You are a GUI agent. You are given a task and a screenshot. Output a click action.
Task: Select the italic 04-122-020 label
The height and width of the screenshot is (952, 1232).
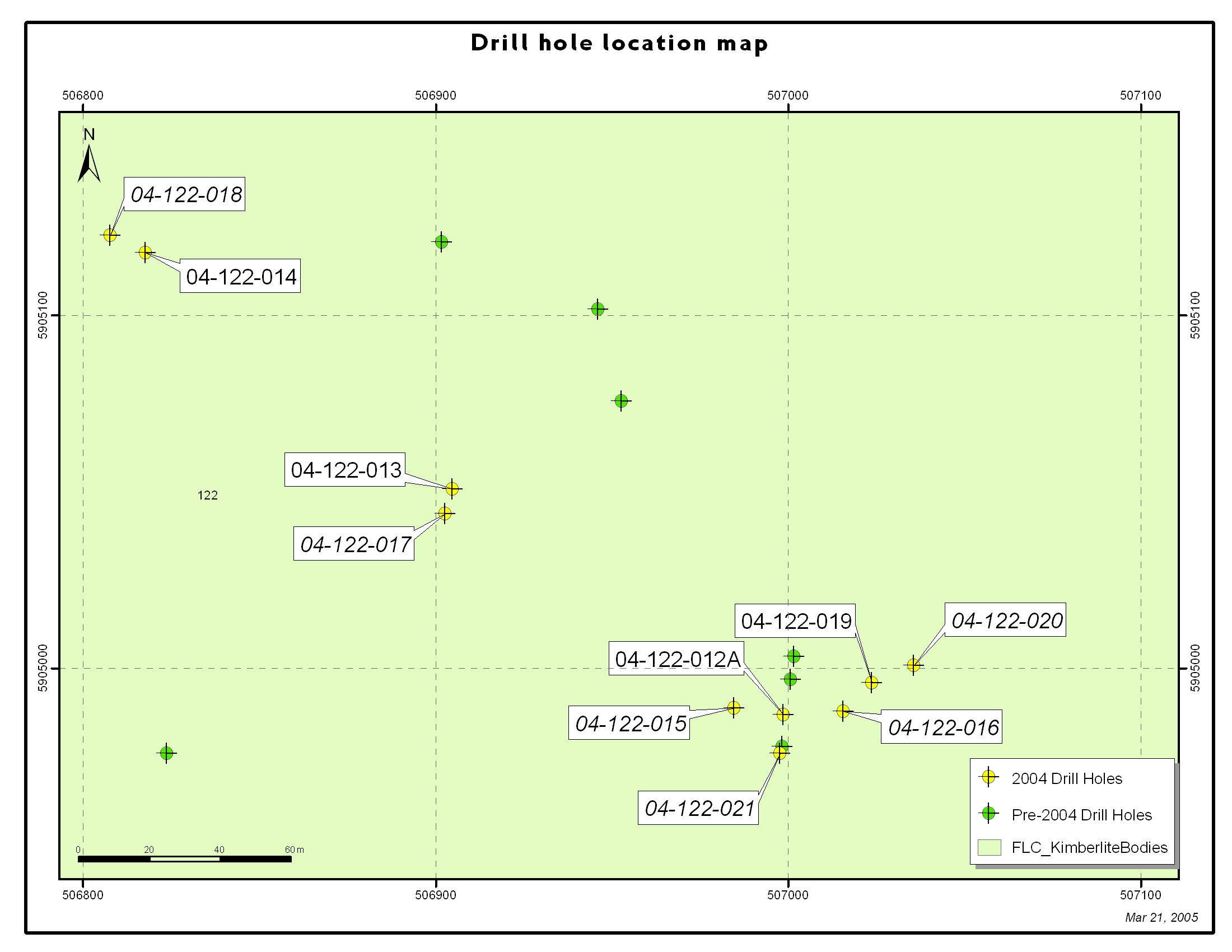coord(1005,620)
